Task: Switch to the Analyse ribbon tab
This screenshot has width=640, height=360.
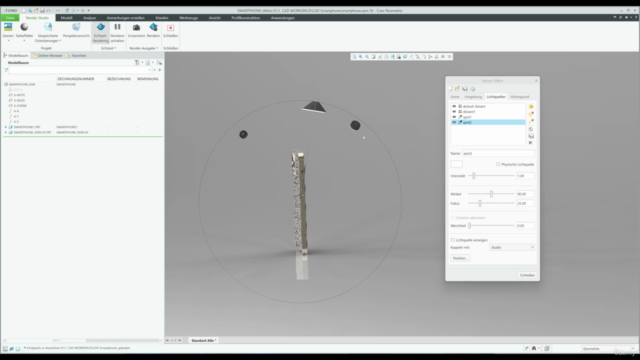Action: (x=89, y=18)
